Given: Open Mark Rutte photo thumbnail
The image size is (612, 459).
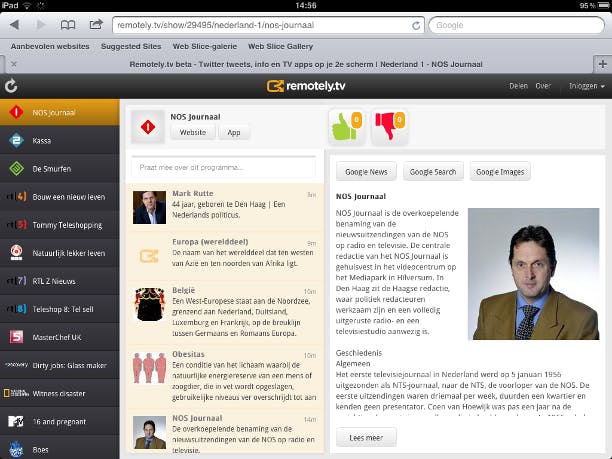Looking at the screenshot, I should click(x=149, y=207).
